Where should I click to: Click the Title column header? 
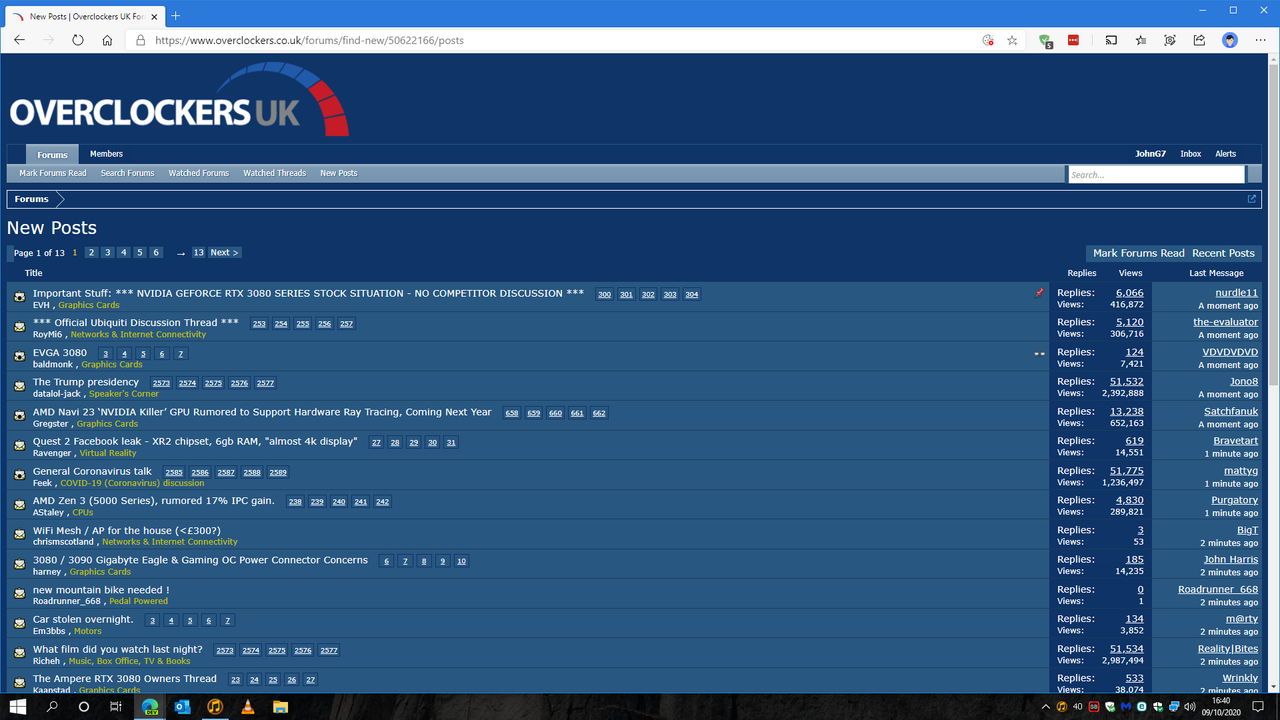click(34, 272)
